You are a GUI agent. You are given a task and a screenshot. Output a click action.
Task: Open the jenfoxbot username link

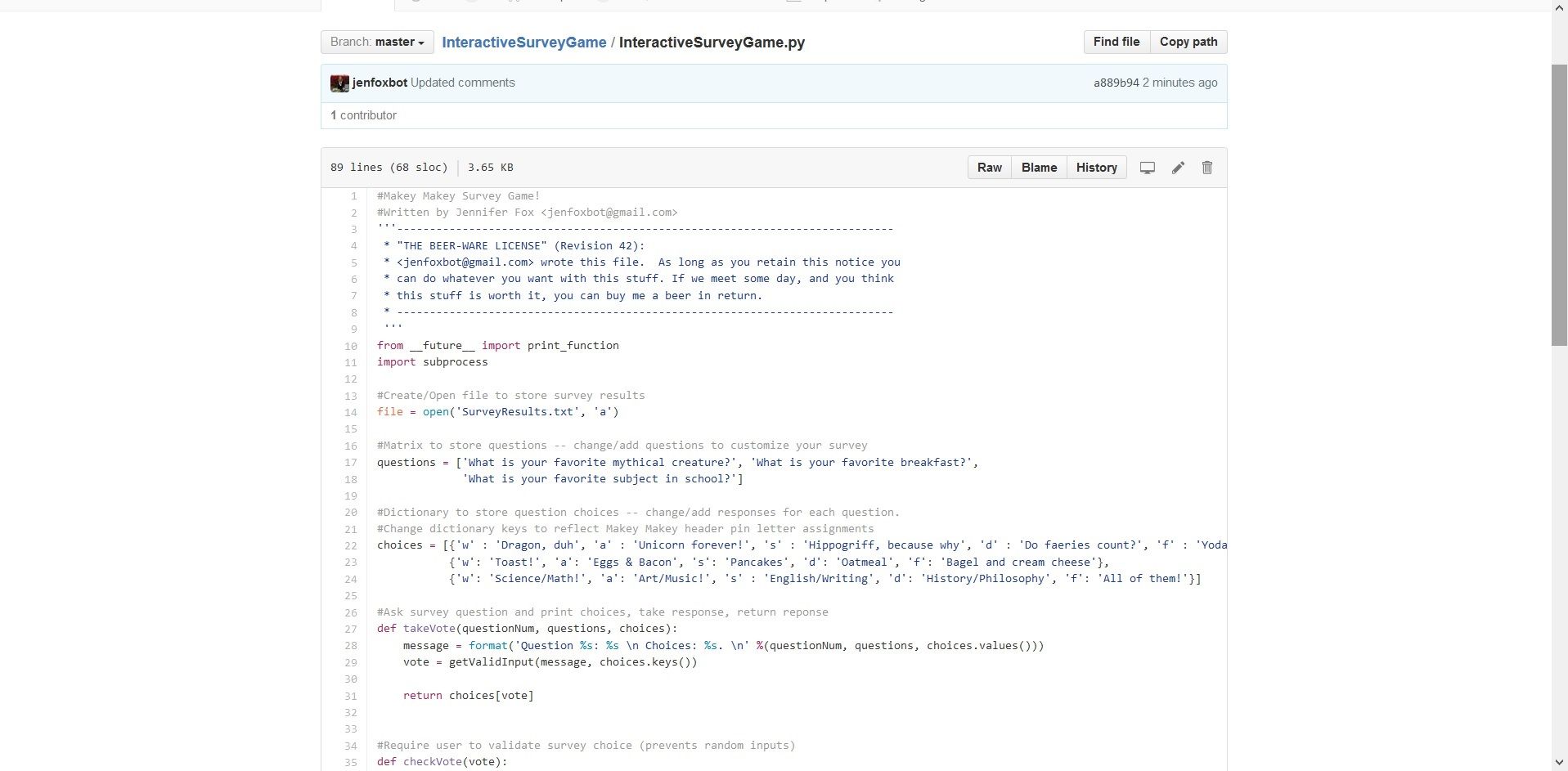[380, 83]
